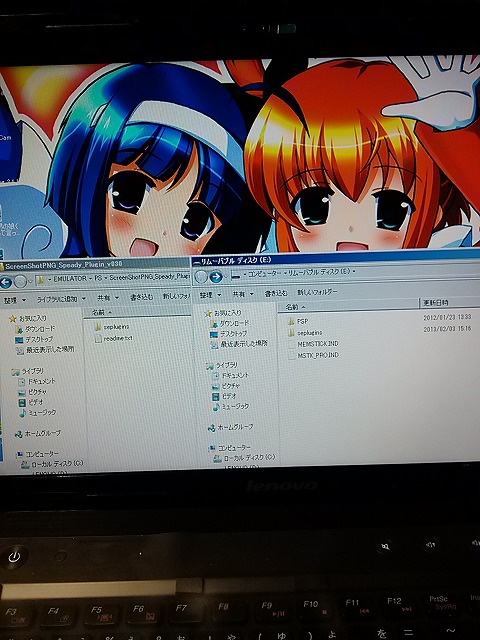Select 最近表示した場所 in E: window sidebar

coord(244,344)
